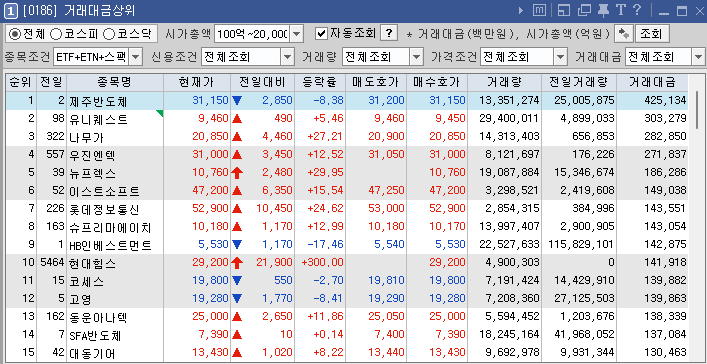Select stock row 대동기어
Screen dimensions: 707x364
point(347,353)
